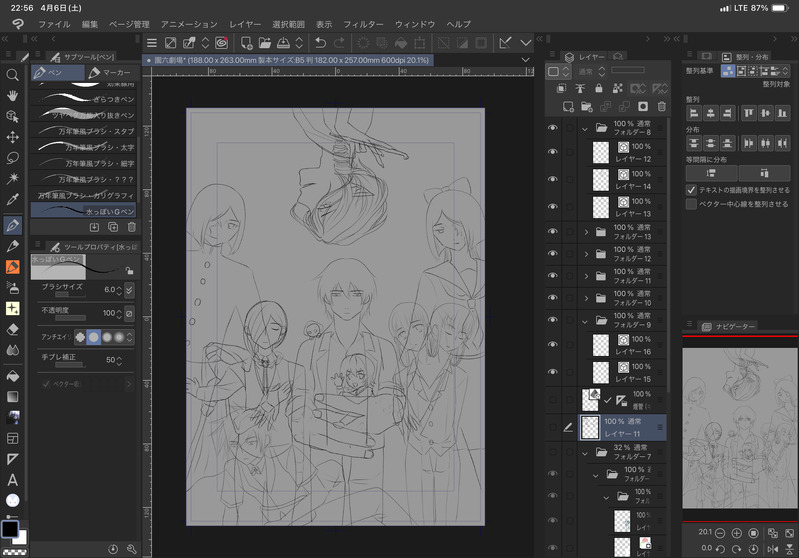The width and height of the screenshot is (799, 558).
Task: Delete layer using the trash icon
Action: coord(660,106)
